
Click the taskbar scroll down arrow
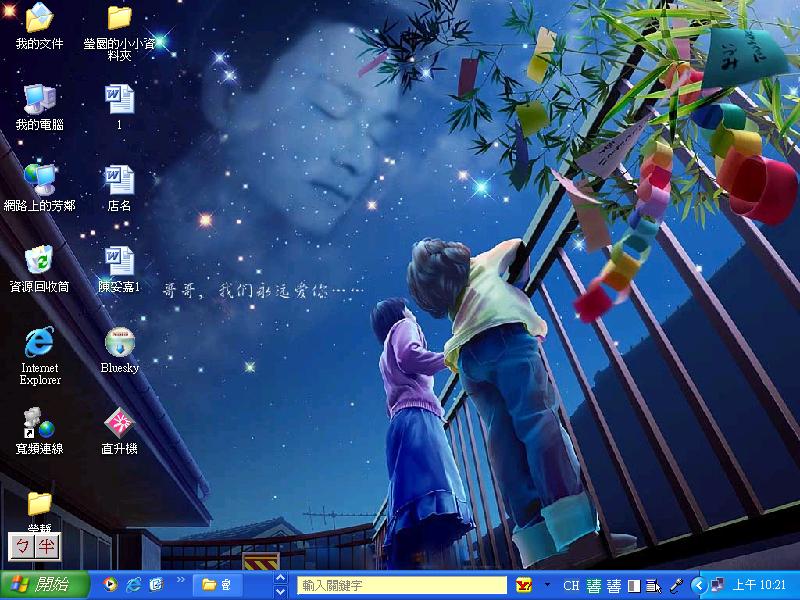pos(280,592)
